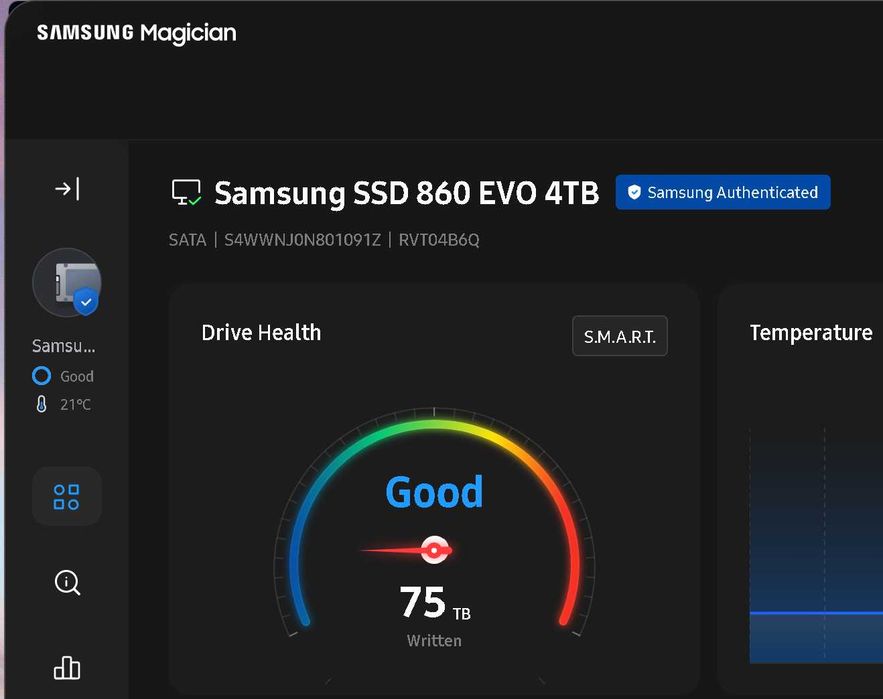Click the Samsung Authenticated badge

tap(723, 192)
